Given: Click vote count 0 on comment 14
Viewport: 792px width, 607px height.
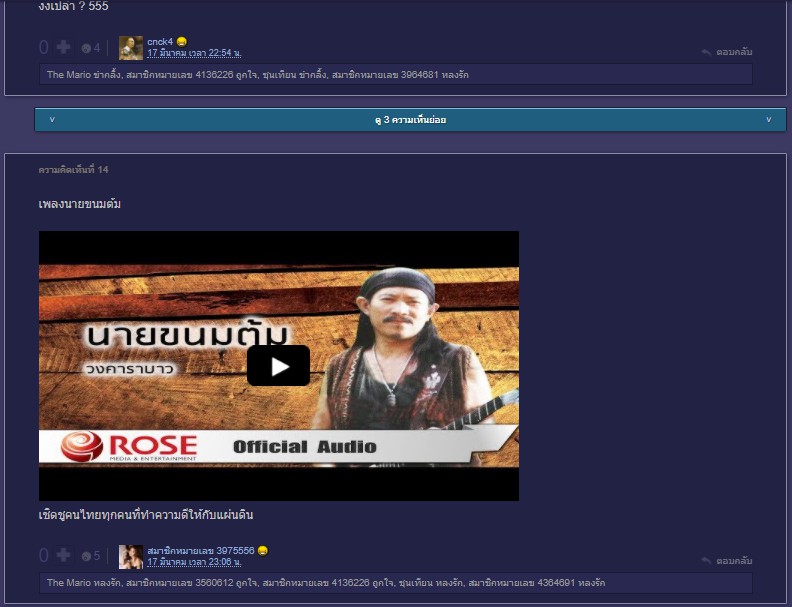Looking at the screenshot, I should click(44, 555).
